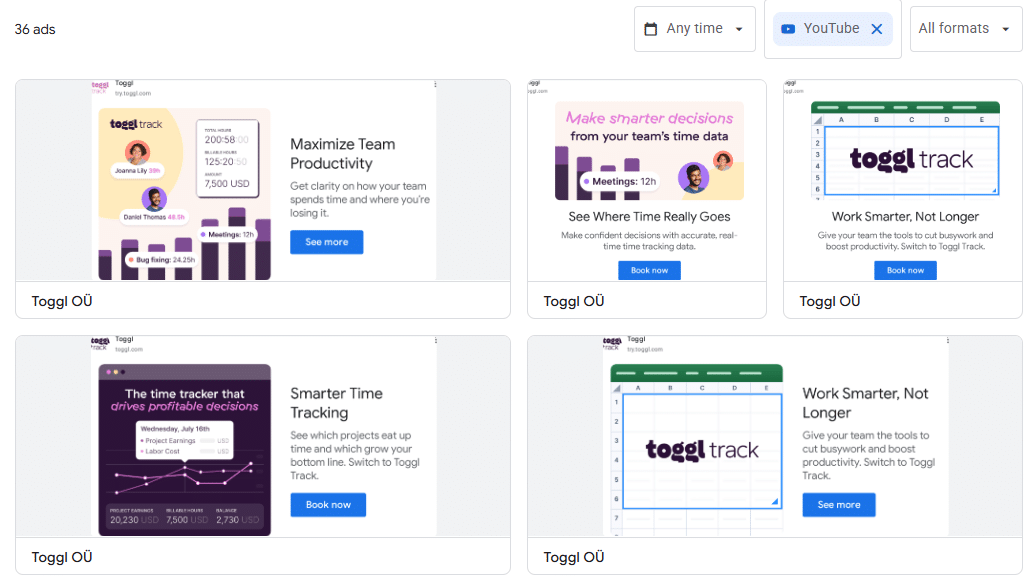Open the Any time dropdown arrow

739,29
